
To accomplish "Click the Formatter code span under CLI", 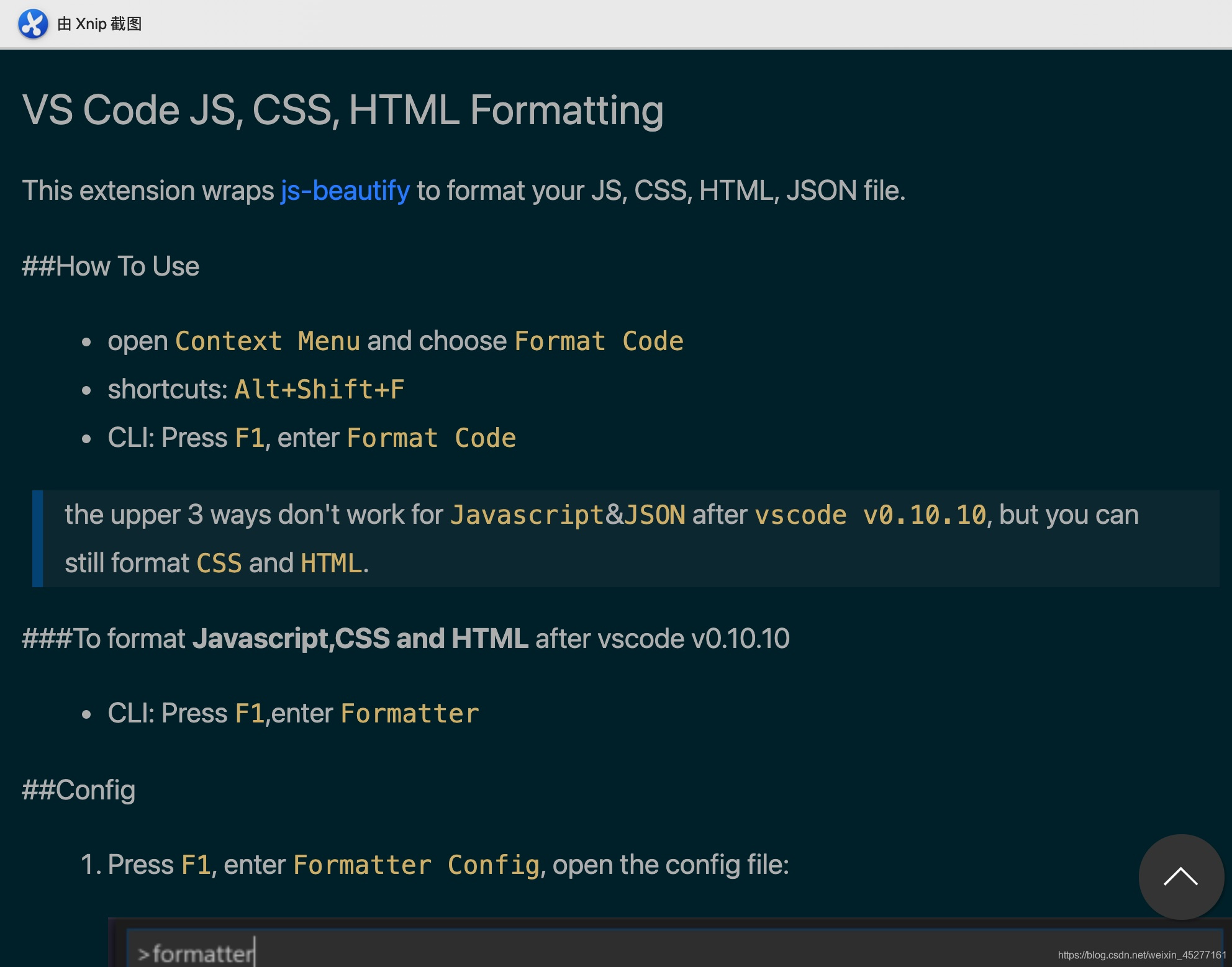I will pyautogui.click(x=409, y=713).
